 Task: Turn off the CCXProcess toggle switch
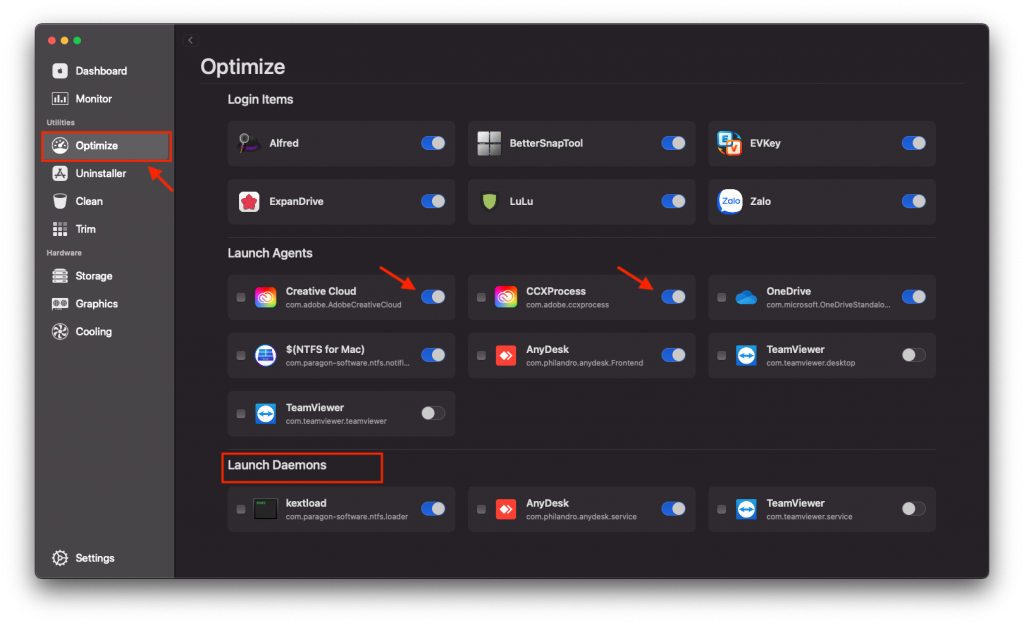pos(673,297)
